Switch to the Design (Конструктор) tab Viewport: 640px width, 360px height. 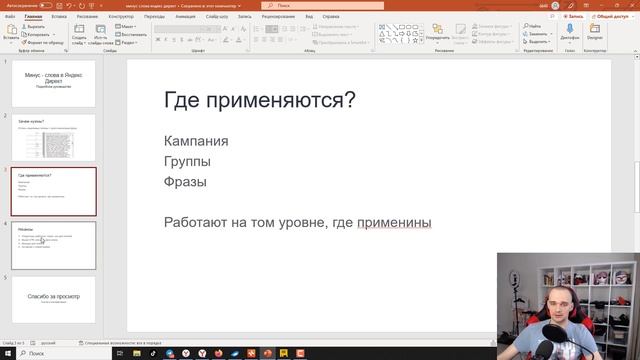[x=121, y=17]
